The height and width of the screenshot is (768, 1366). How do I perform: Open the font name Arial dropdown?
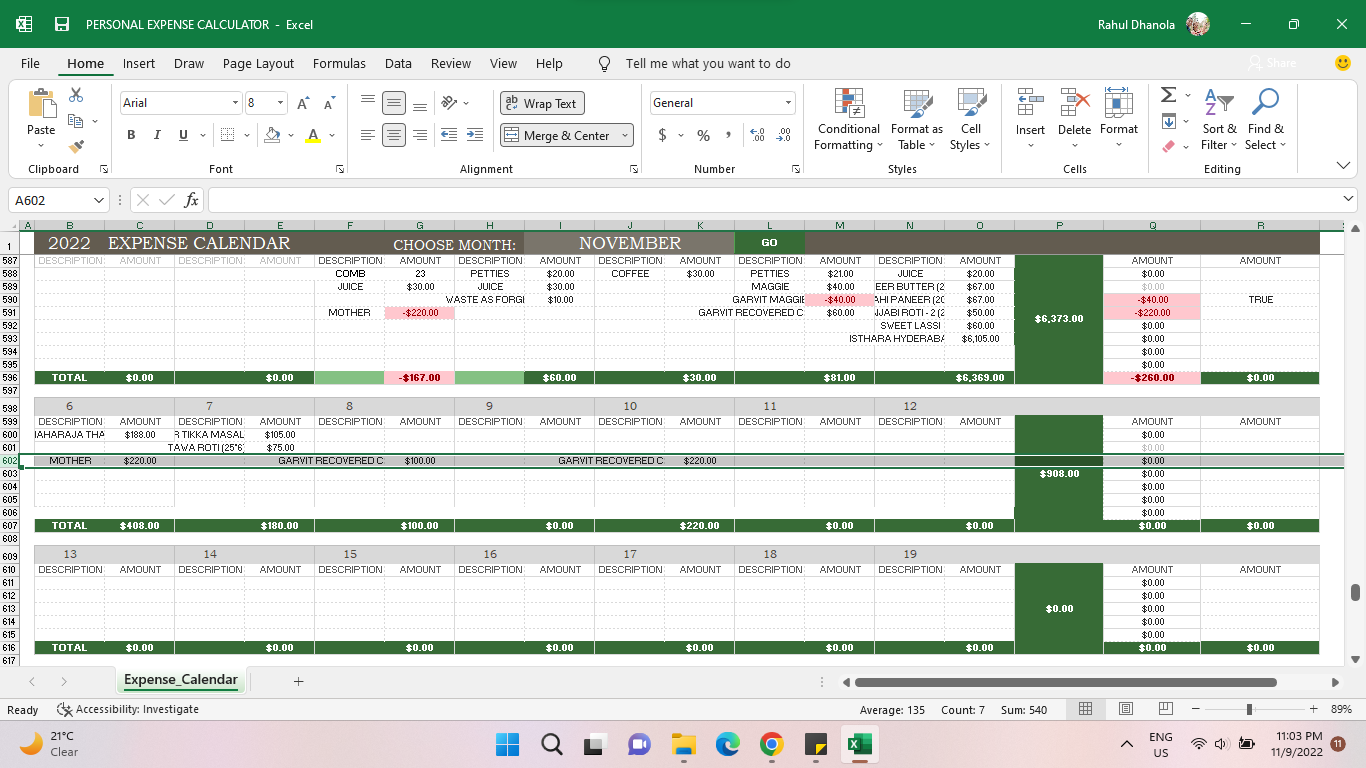(236, 103)
